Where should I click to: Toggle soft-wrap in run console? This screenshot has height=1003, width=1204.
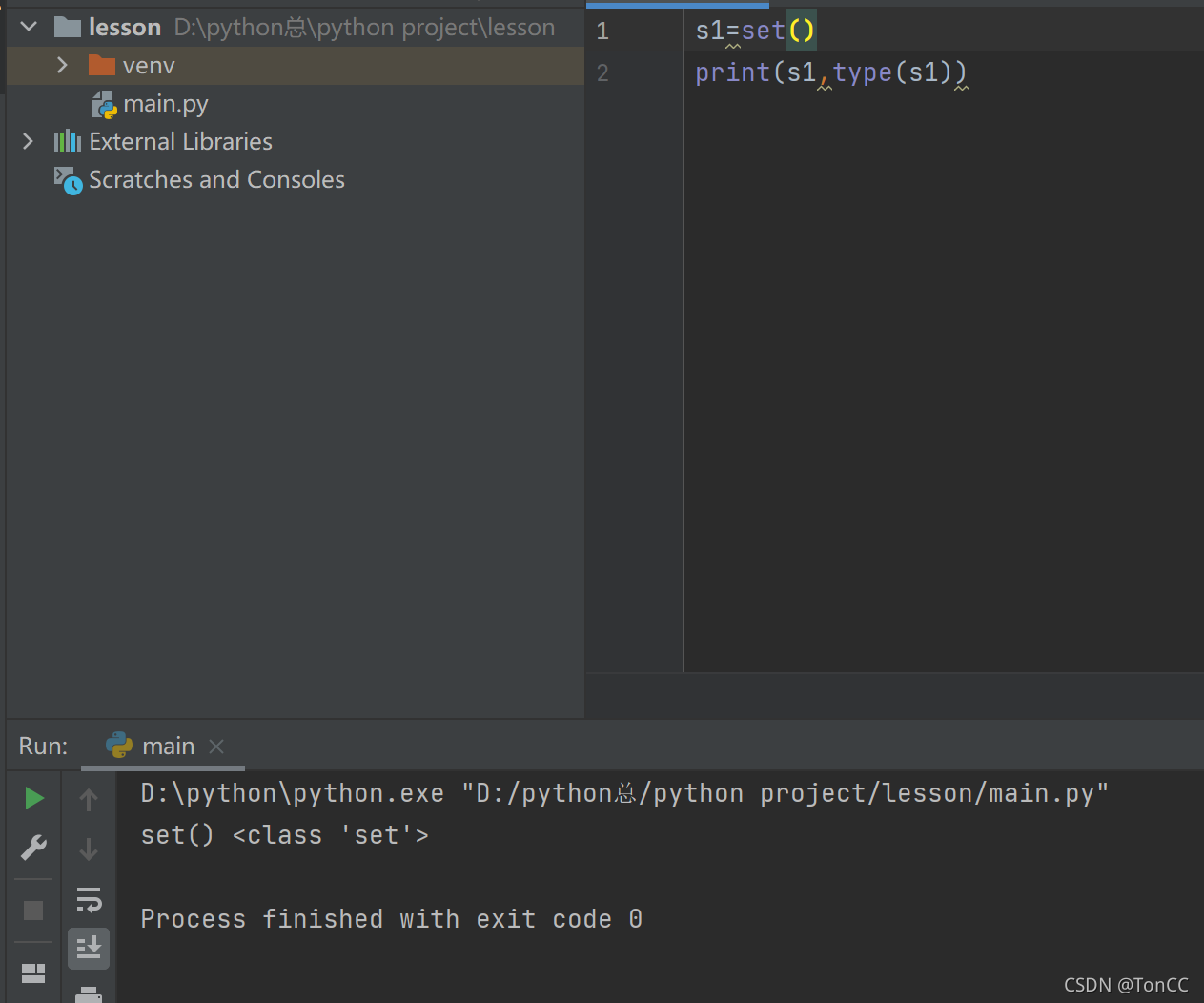[89, 899]
